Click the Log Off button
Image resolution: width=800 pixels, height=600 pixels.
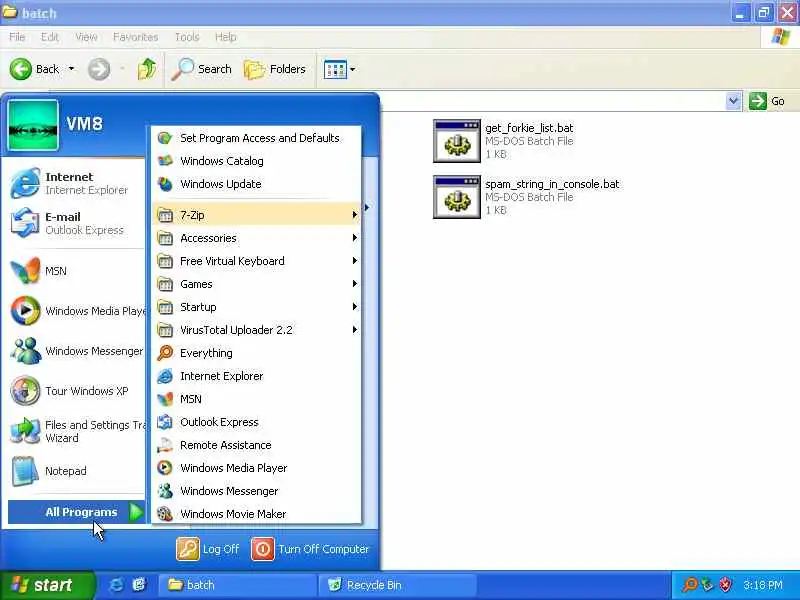click(x=208, y=549)
